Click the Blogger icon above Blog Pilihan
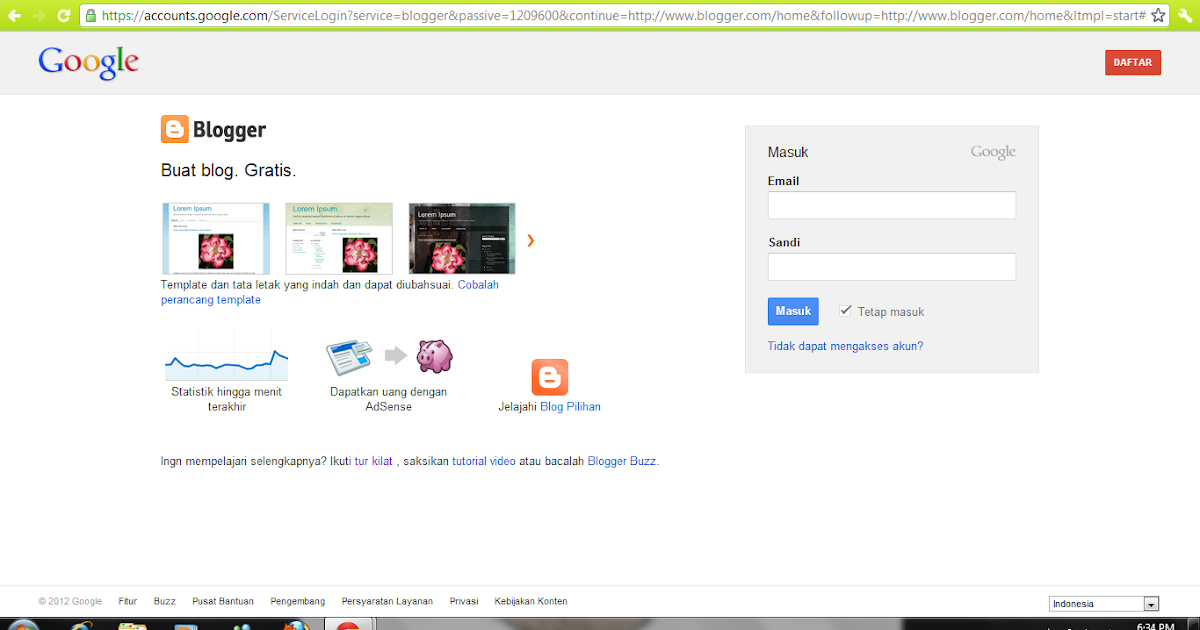 tap(549, 377)
